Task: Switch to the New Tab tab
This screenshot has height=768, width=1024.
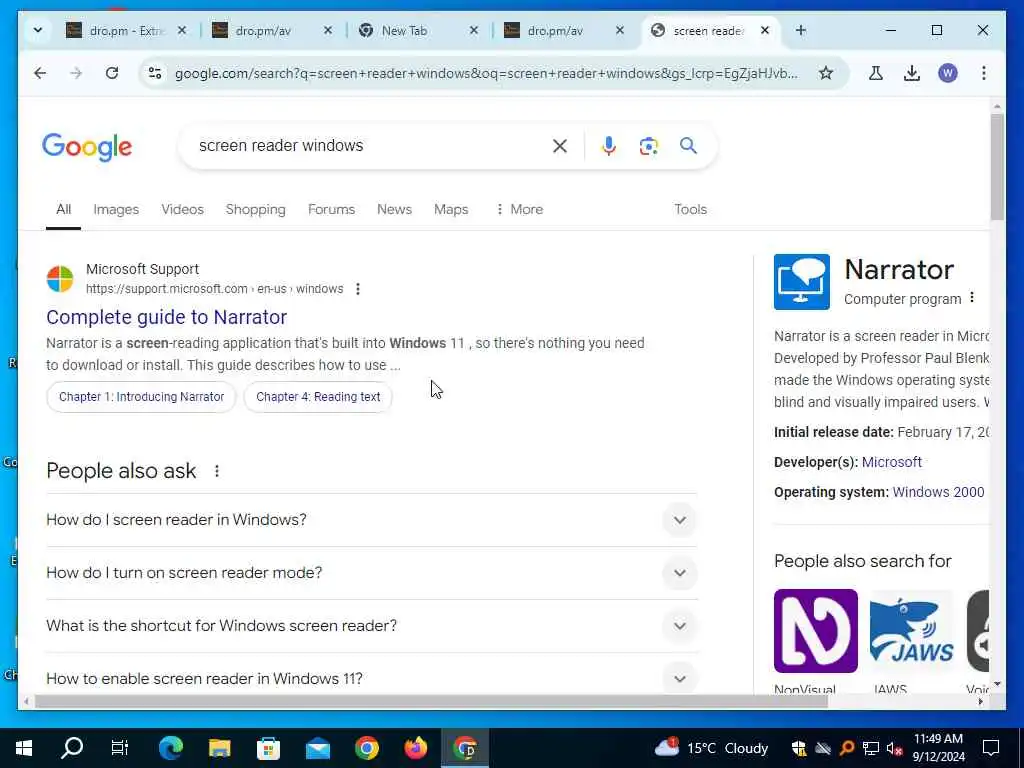Action: click(x=404, y=31)
